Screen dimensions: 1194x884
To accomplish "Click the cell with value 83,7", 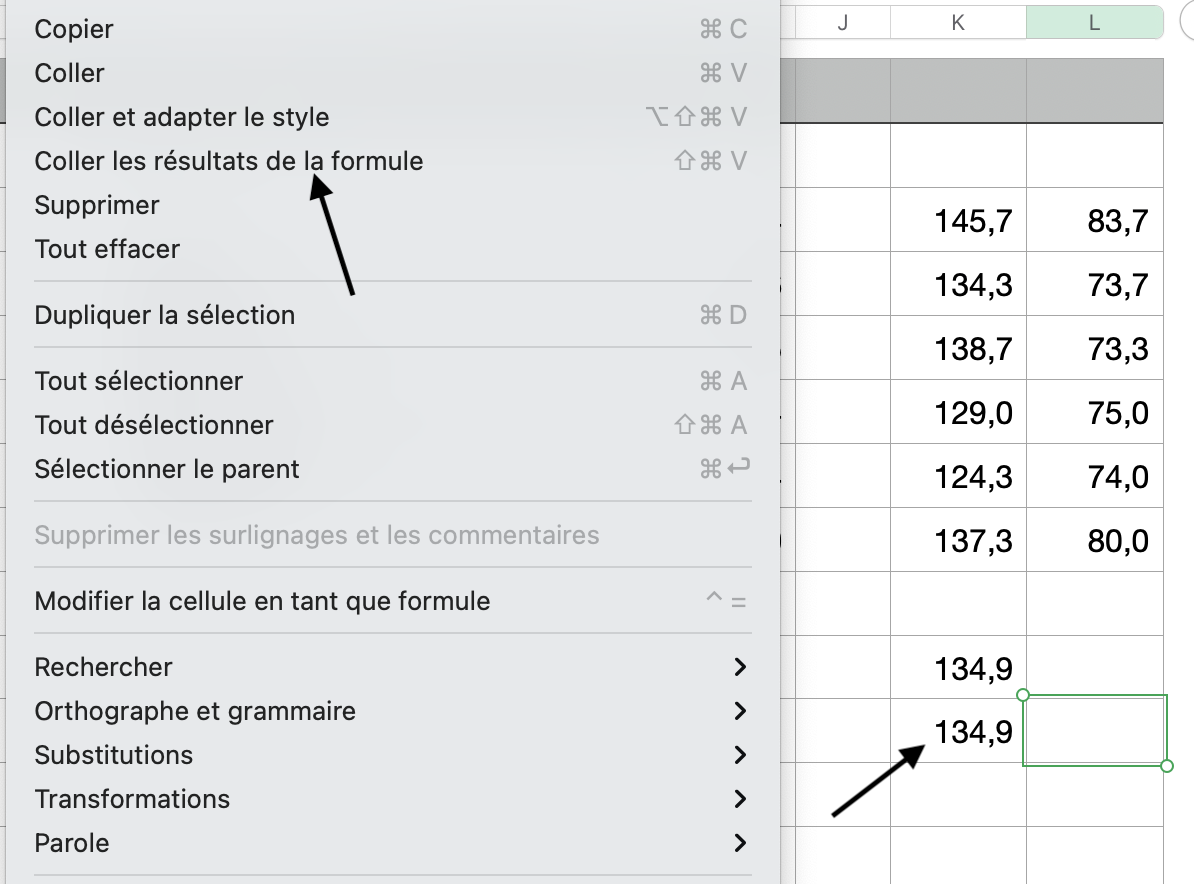I will 1095,221.
